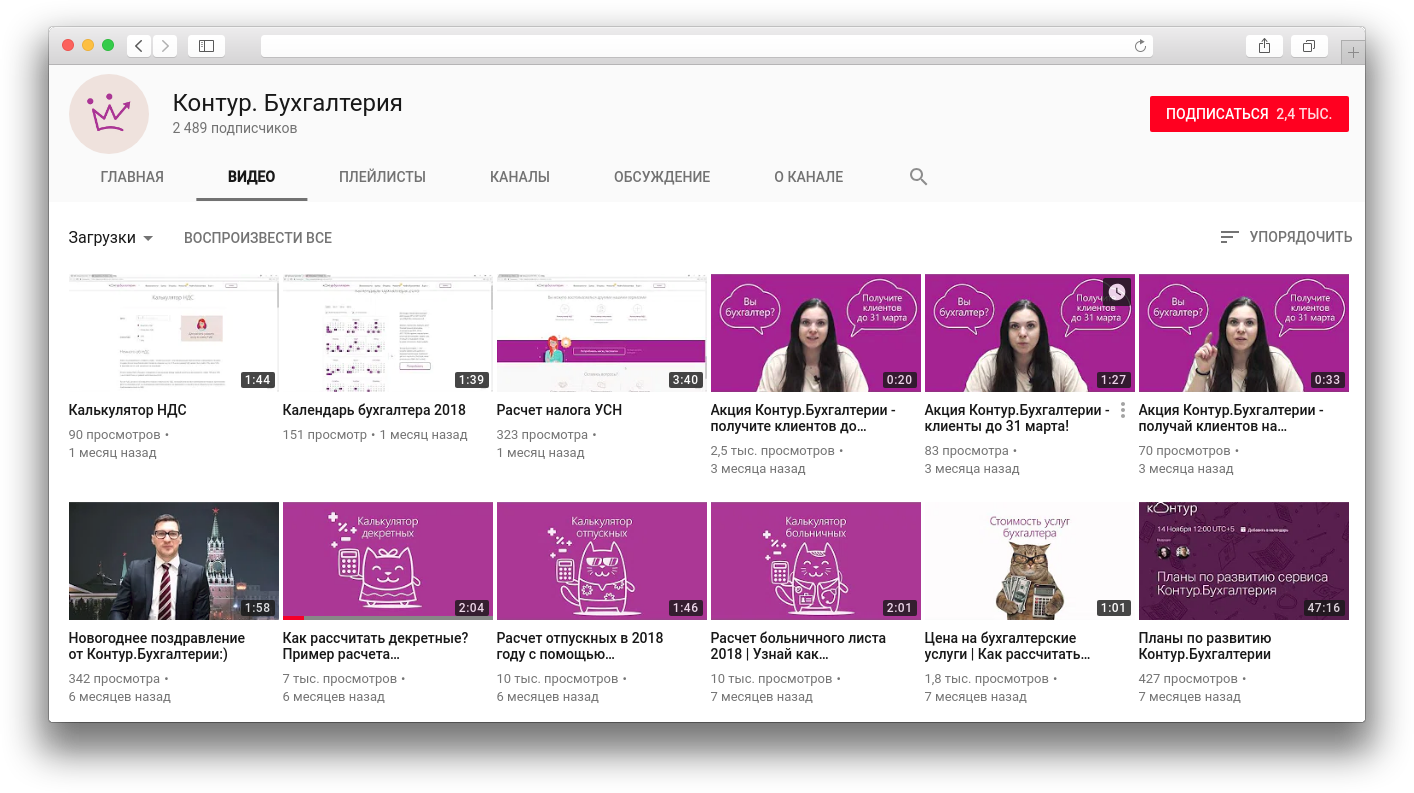The height and width of the screenshot is (793, 1414).
Task: Open 'Акция Контур.Бухгалтерии - получай клиентов на' link
Action: [1231, 418]
